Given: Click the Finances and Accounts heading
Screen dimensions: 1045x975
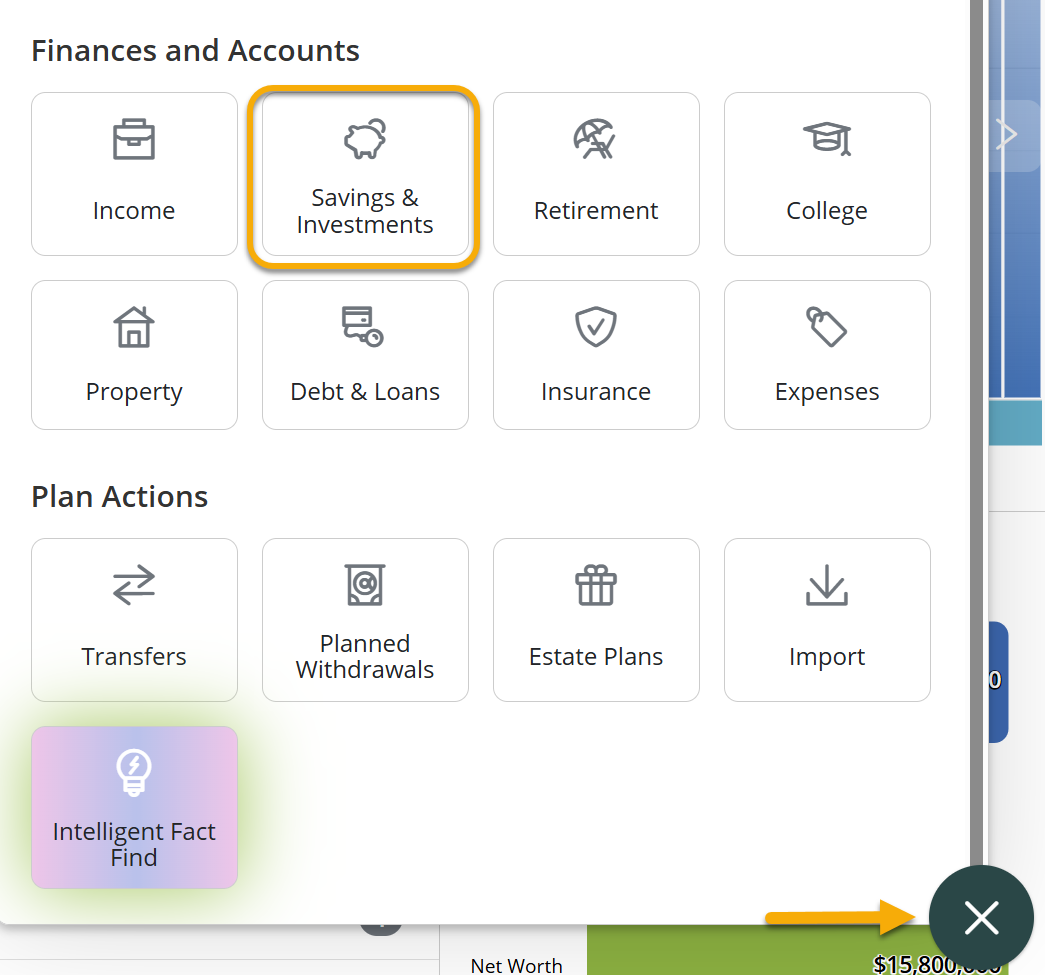Looking at the screenshot, I should (195, 51).
